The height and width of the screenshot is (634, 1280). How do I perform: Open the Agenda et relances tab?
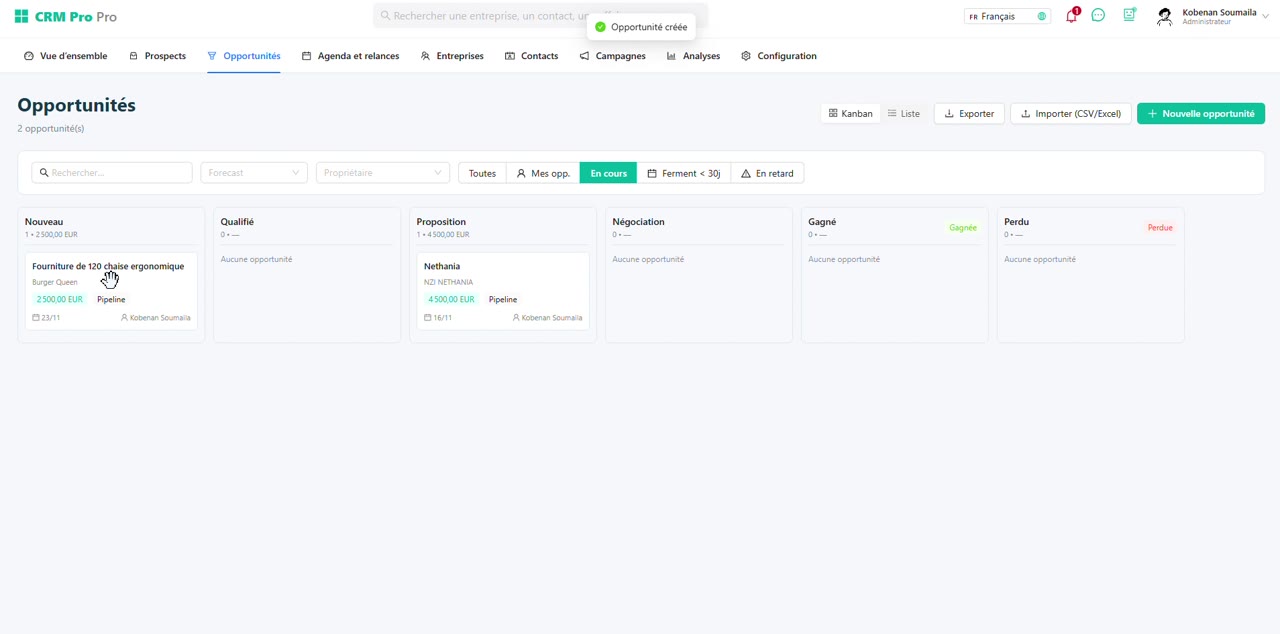coord(350,56)
